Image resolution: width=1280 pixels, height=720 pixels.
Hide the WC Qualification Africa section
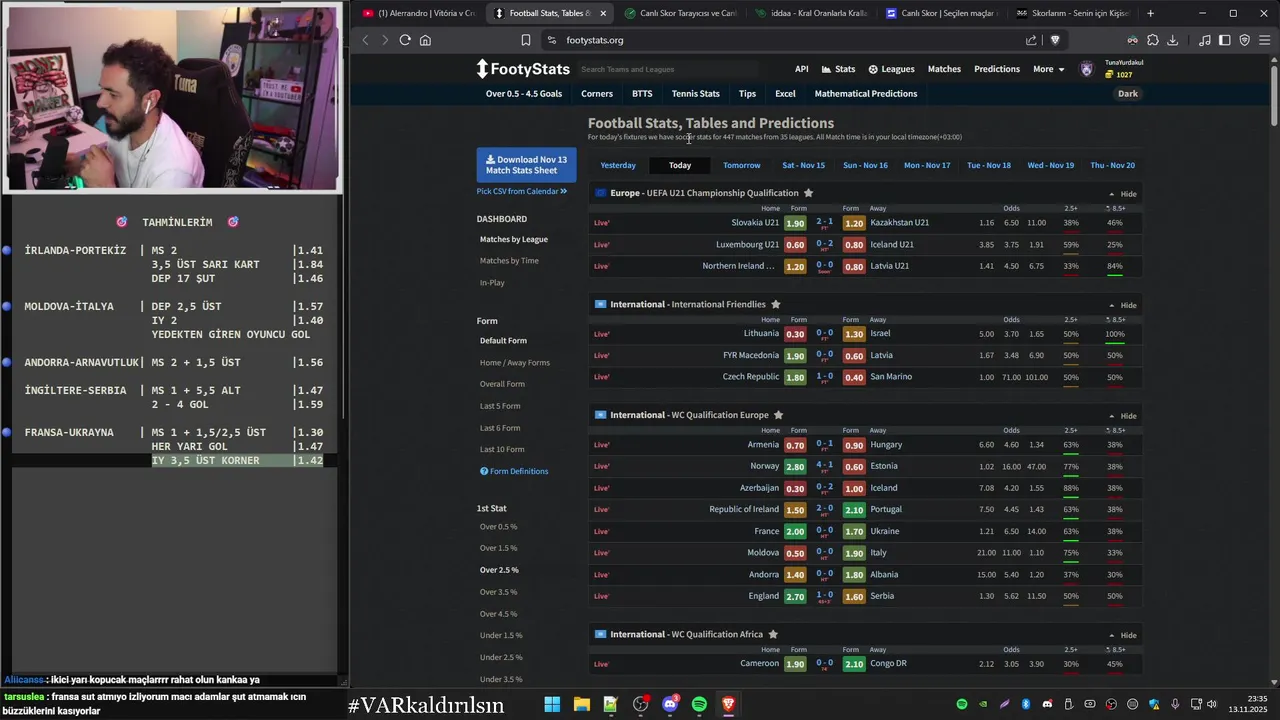pos(1123,635)
